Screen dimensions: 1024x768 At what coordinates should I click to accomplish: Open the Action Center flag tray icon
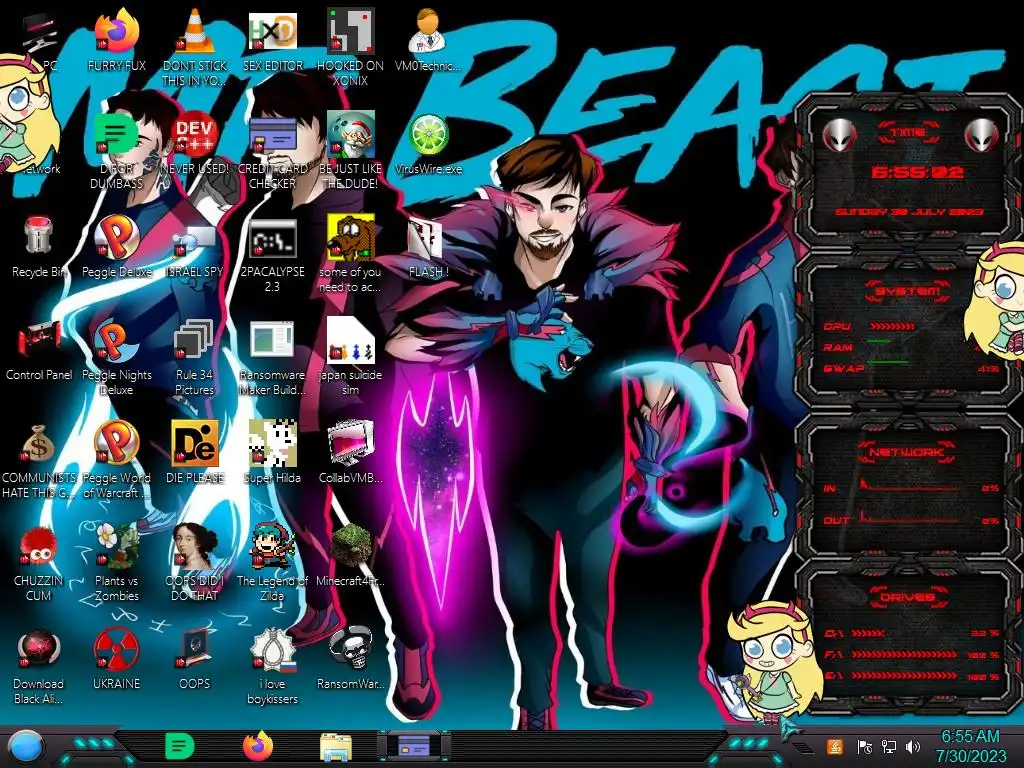tap(865, 747)
